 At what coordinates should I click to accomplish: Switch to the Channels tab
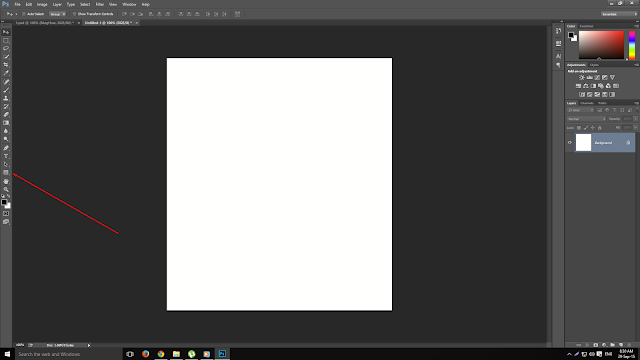tap(587, 103)
